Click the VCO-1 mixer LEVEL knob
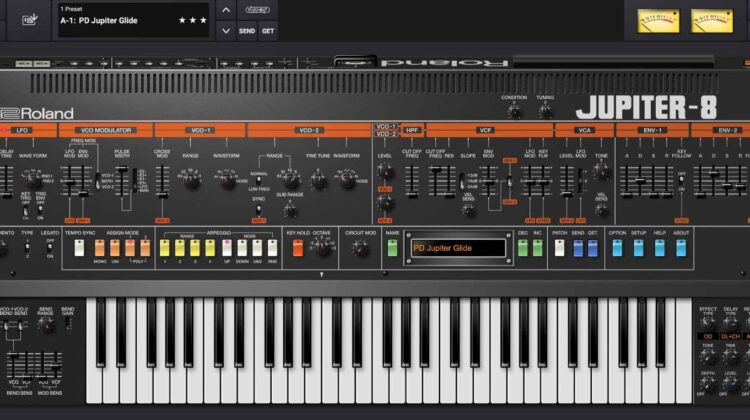750x420 pixels. click(x=385, y=171)
